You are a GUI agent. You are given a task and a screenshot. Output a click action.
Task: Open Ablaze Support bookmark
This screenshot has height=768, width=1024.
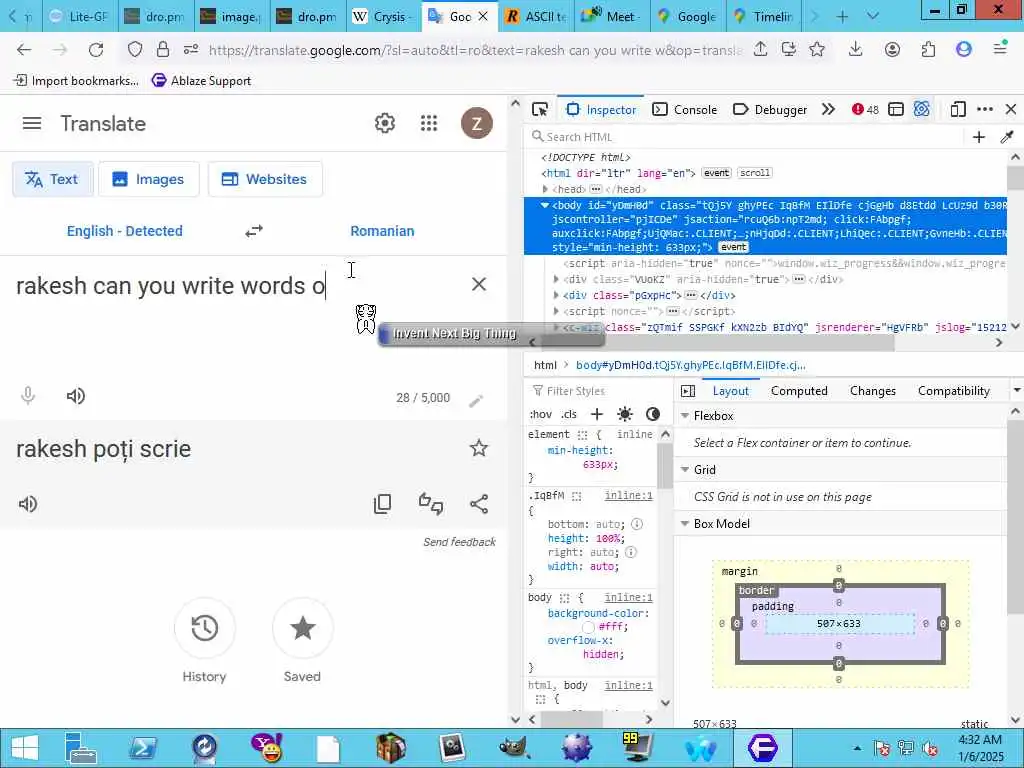[201, 80]
